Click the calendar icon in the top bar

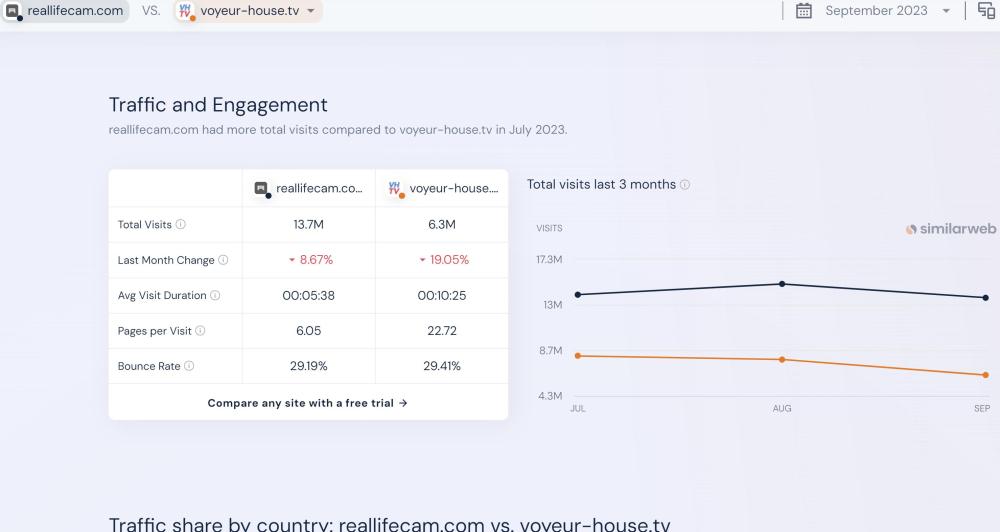pos(803,11)
